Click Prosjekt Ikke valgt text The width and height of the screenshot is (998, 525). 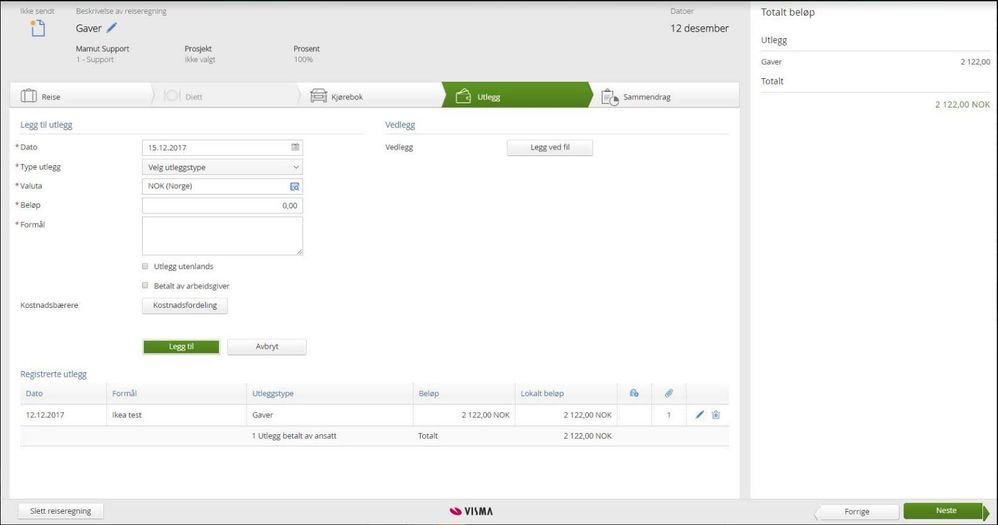[x=200, y=59]
